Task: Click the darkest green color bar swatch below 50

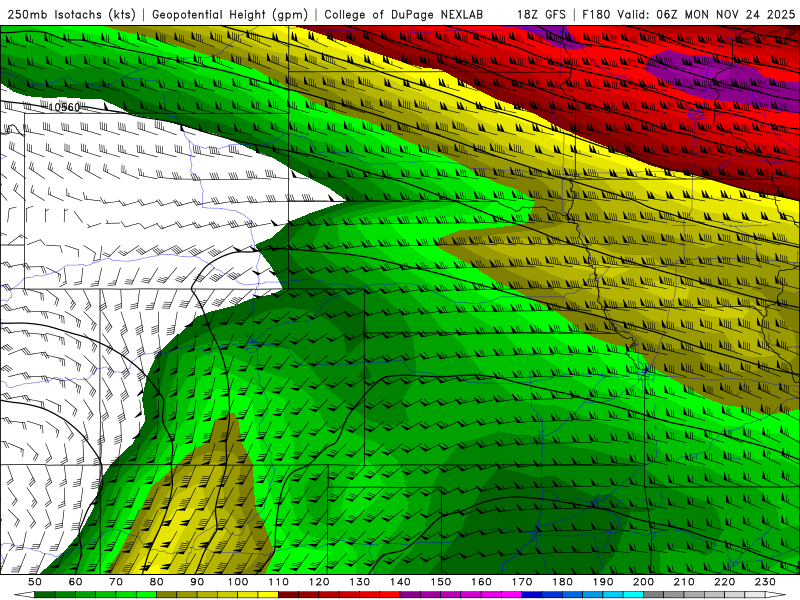Action: tap(45, 595)
